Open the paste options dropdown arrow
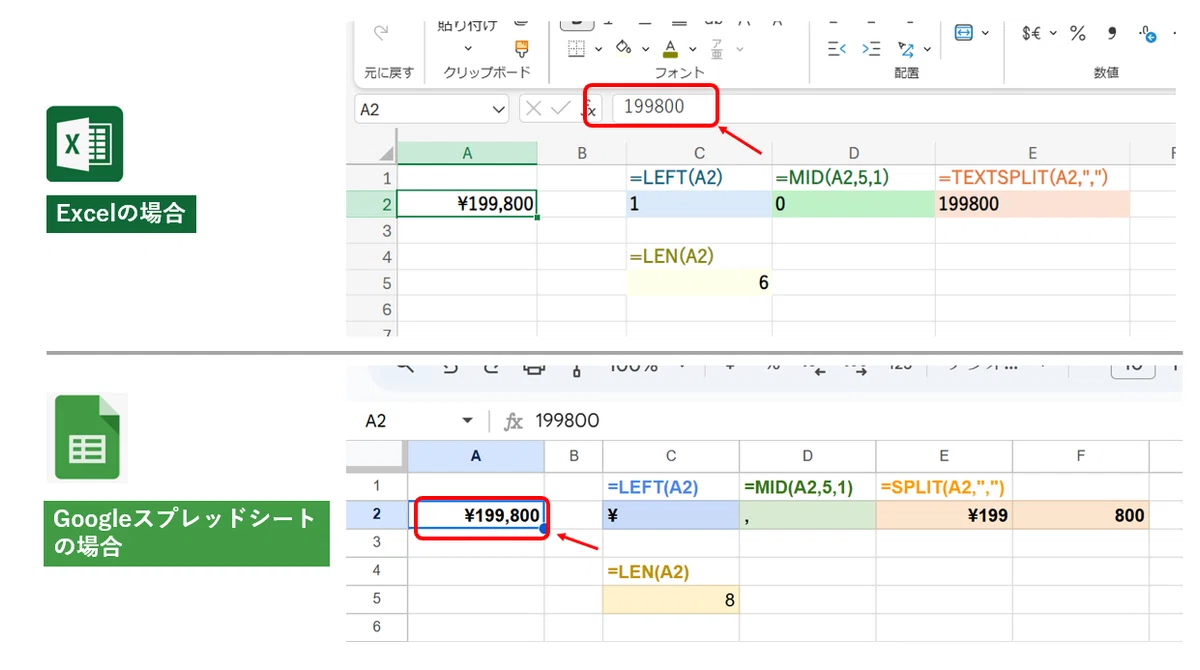The height and width of the screenshot is (670, 1200). (468, 48)
